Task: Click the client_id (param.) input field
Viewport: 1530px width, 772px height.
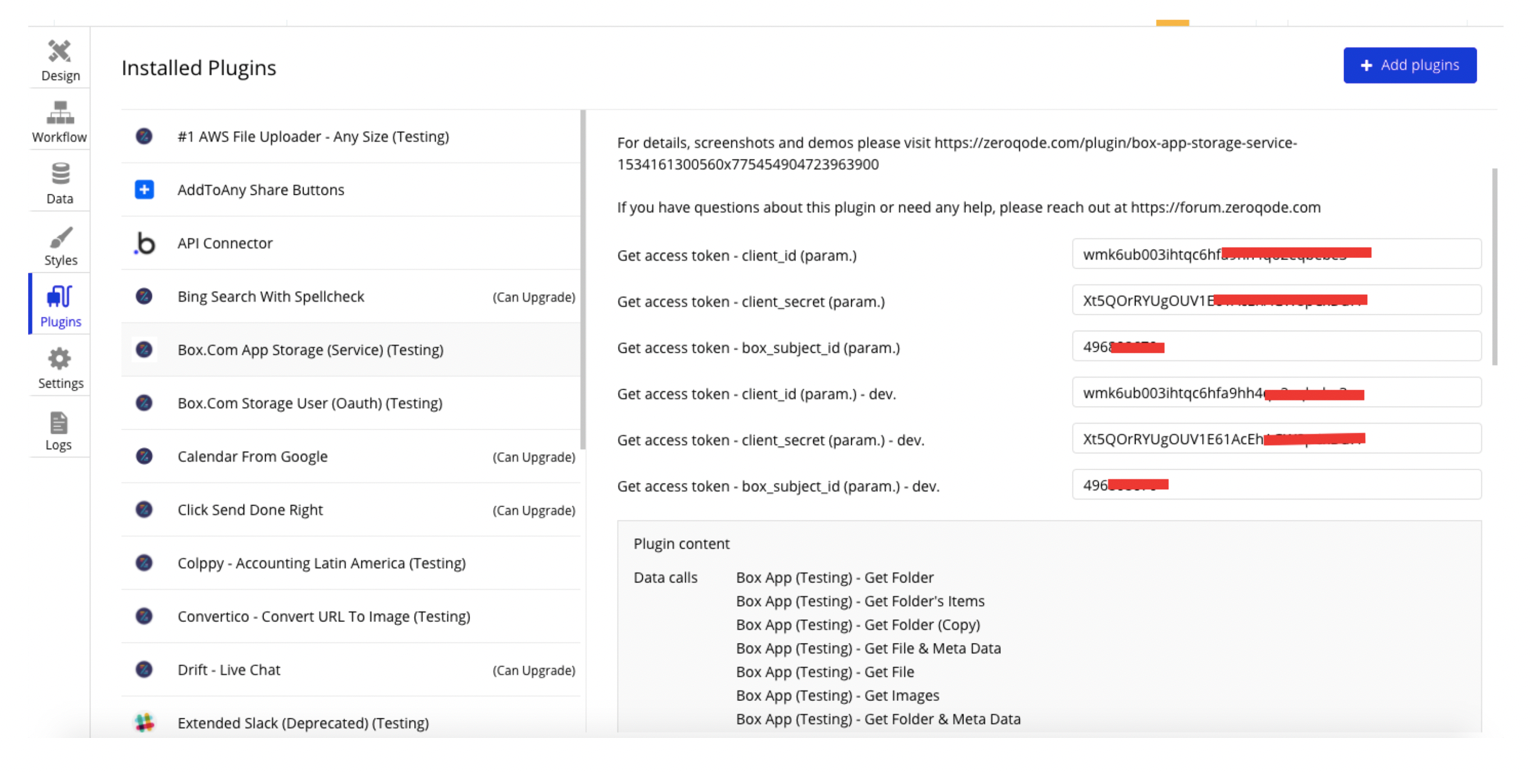Action: click(x=1276, y=254)
